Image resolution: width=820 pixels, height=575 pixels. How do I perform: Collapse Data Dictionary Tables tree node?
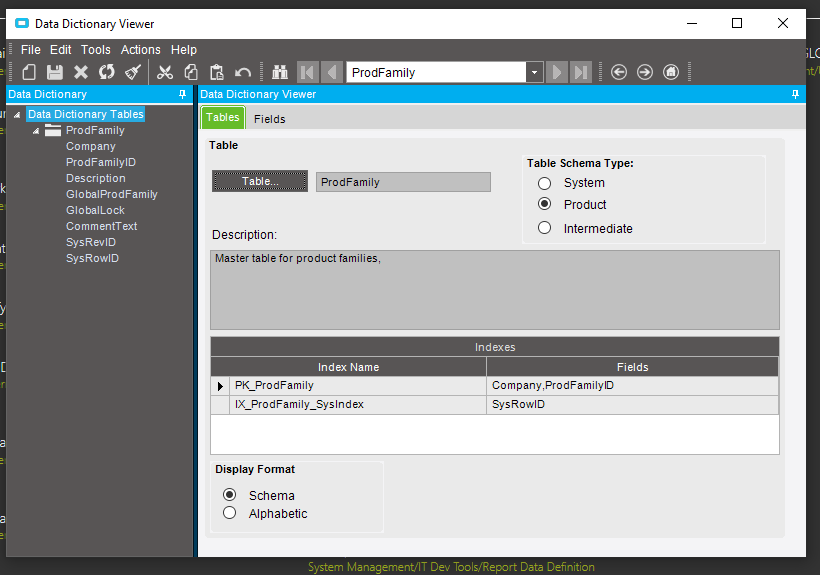pyautogui.click(x=17, y=114)
